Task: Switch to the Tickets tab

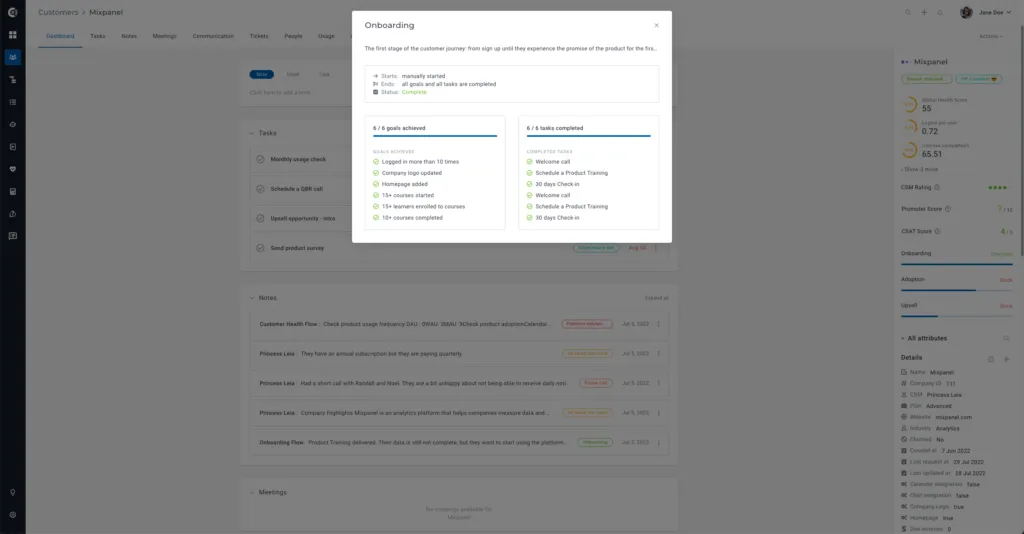Action: coord(259,36)
